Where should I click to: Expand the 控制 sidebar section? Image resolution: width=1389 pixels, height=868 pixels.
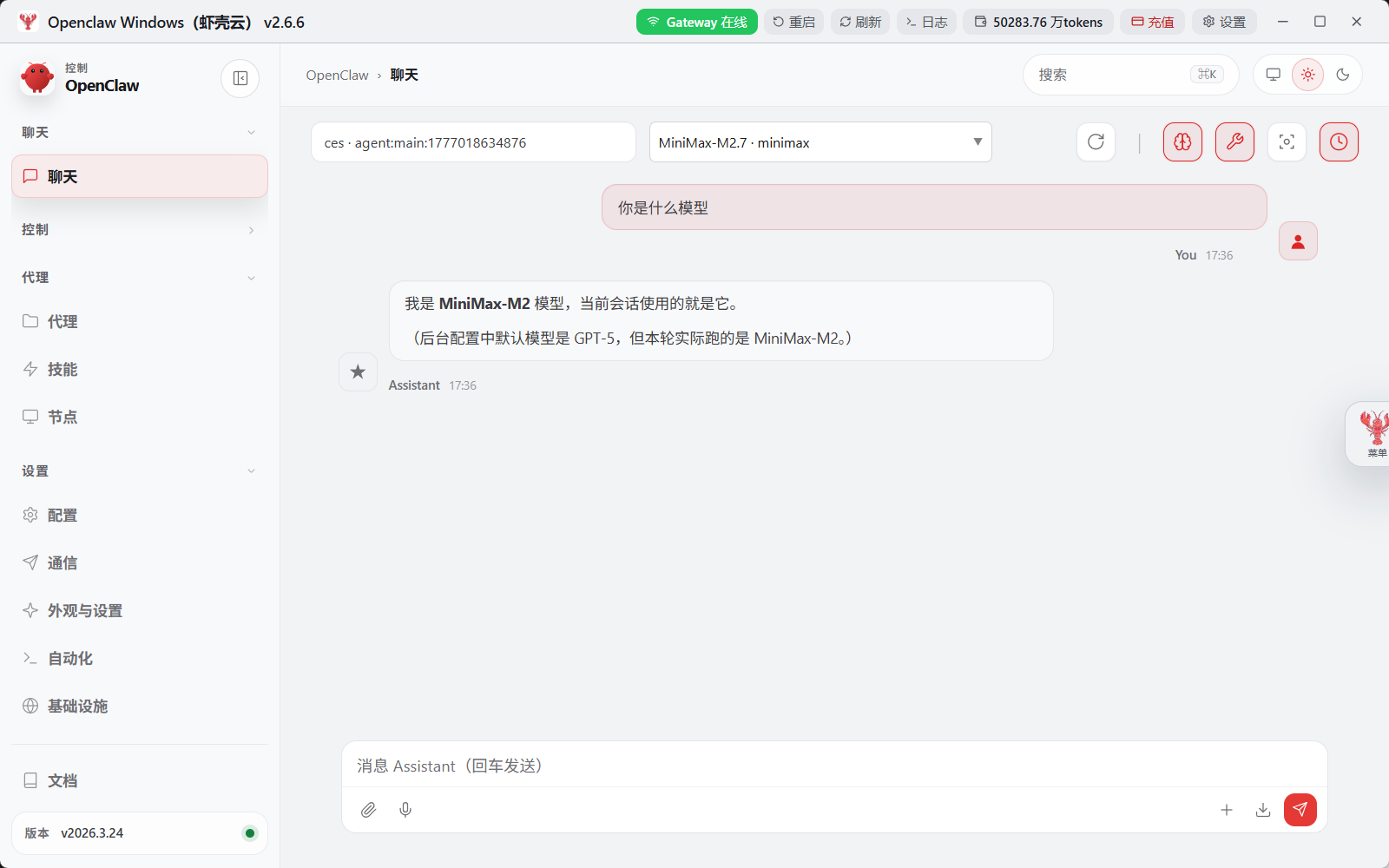(140, 229)
